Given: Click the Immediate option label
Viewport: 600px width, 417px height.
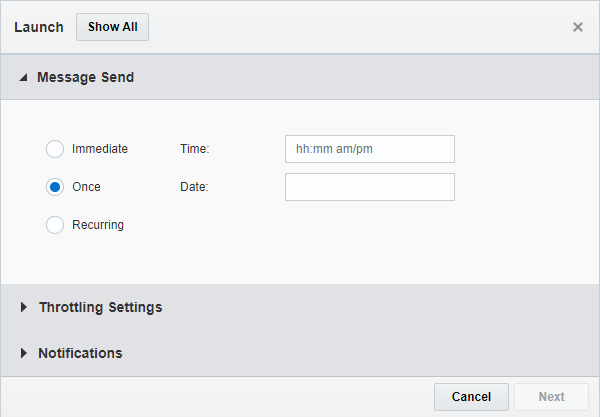Looking at the screenshot, I should coord(100,149).
